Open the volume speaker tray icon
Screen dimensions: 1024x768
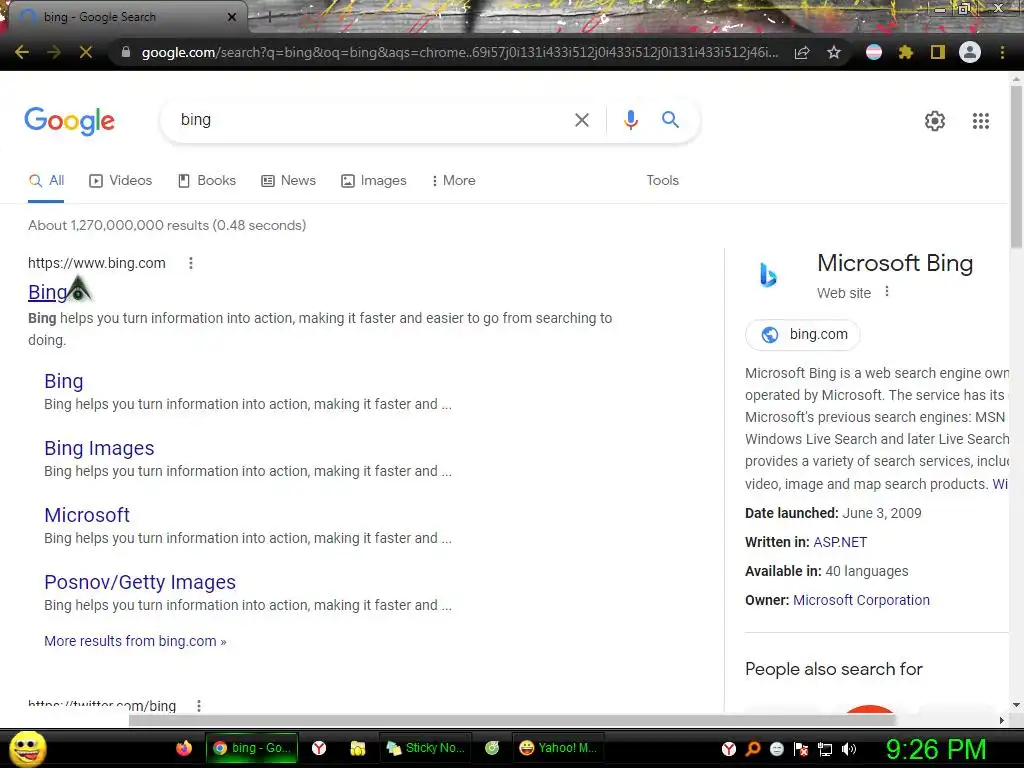[x=849, y=749]
